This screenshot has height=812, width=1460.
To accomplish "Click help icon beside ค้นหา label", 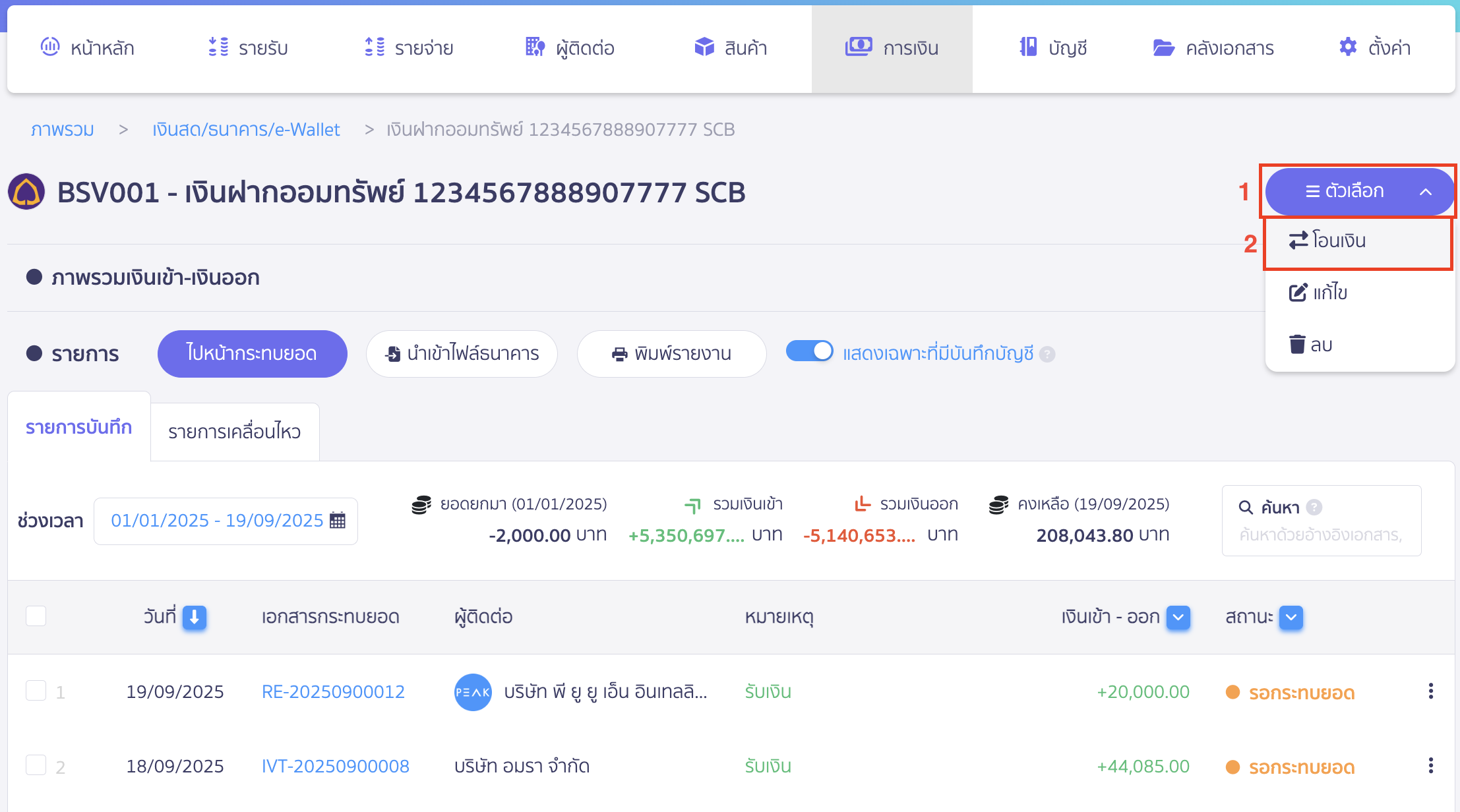I will [1314, 507].
